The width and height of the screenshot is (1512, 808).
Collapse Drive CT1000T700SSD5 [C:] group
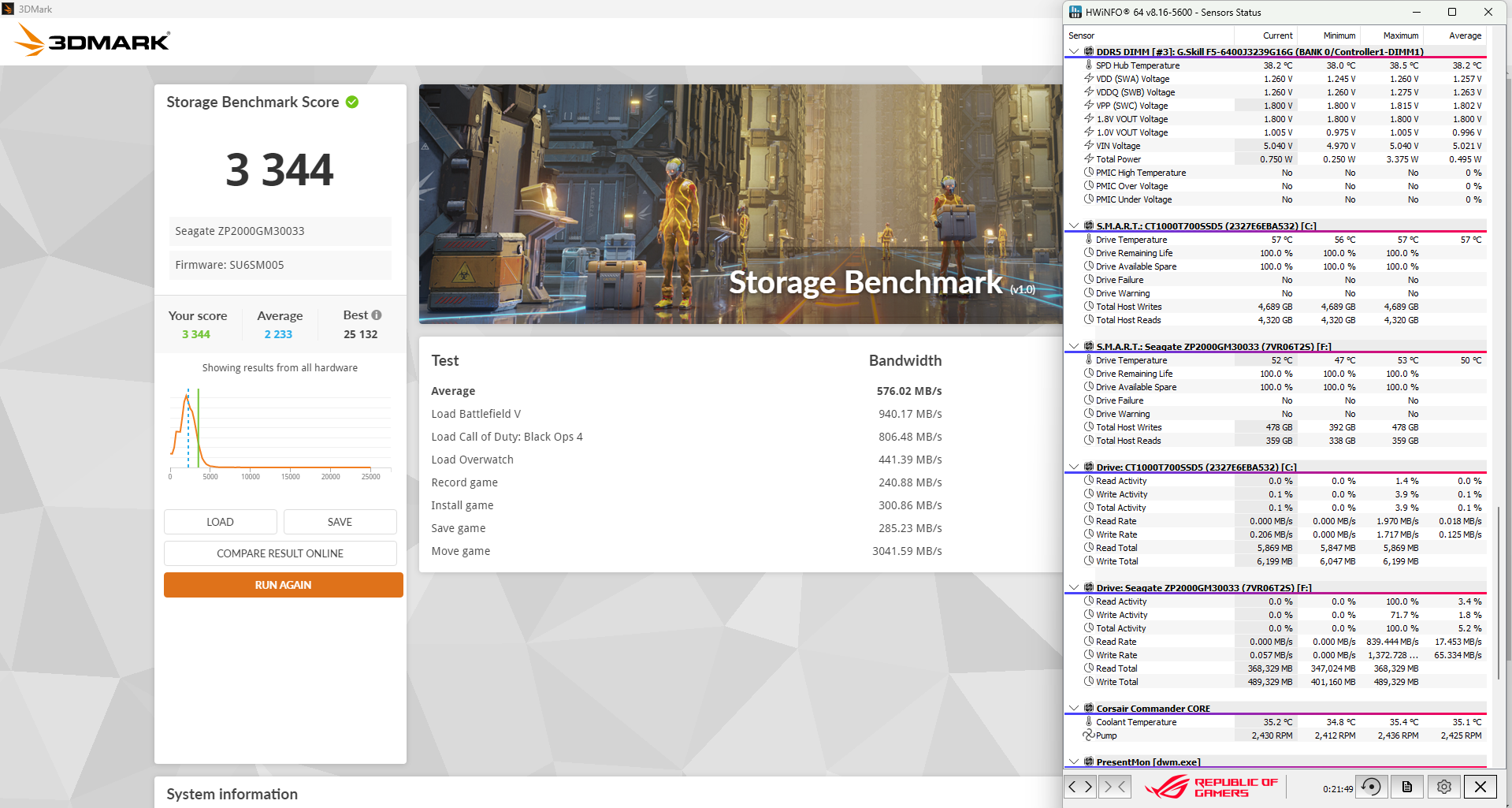click(x=1073, y=467)
